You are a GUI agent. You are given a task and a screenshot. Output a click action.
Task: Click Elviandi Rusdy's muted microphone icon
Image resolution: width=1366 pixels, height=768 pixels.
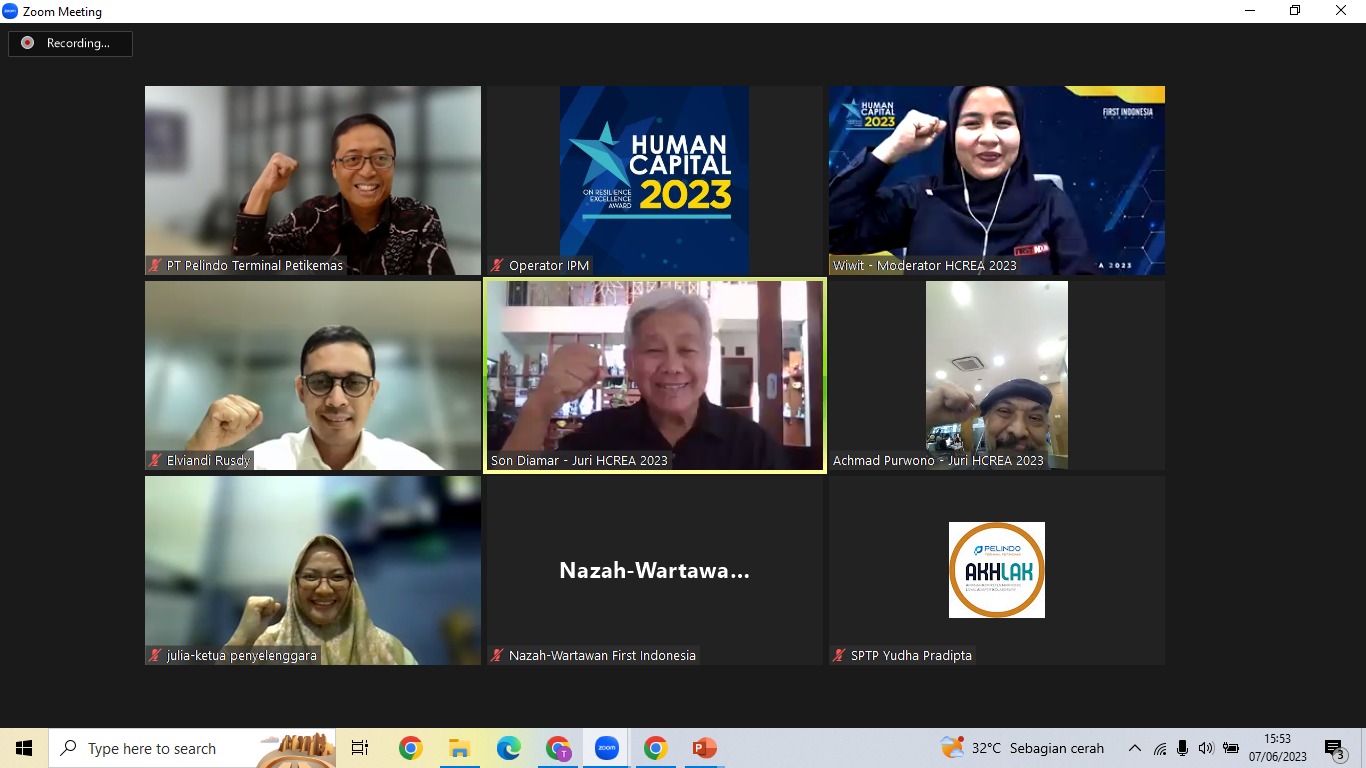(155, 461)
